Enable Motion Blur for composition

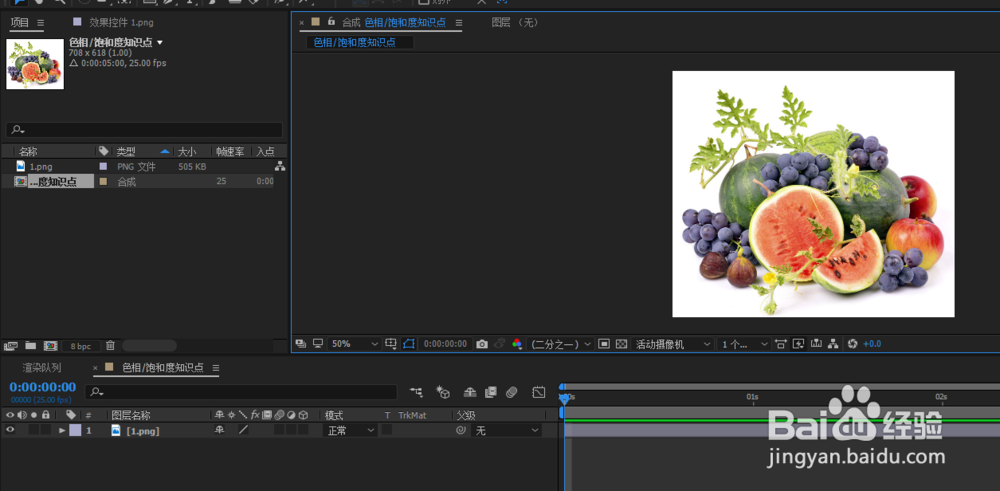point(511,392)
